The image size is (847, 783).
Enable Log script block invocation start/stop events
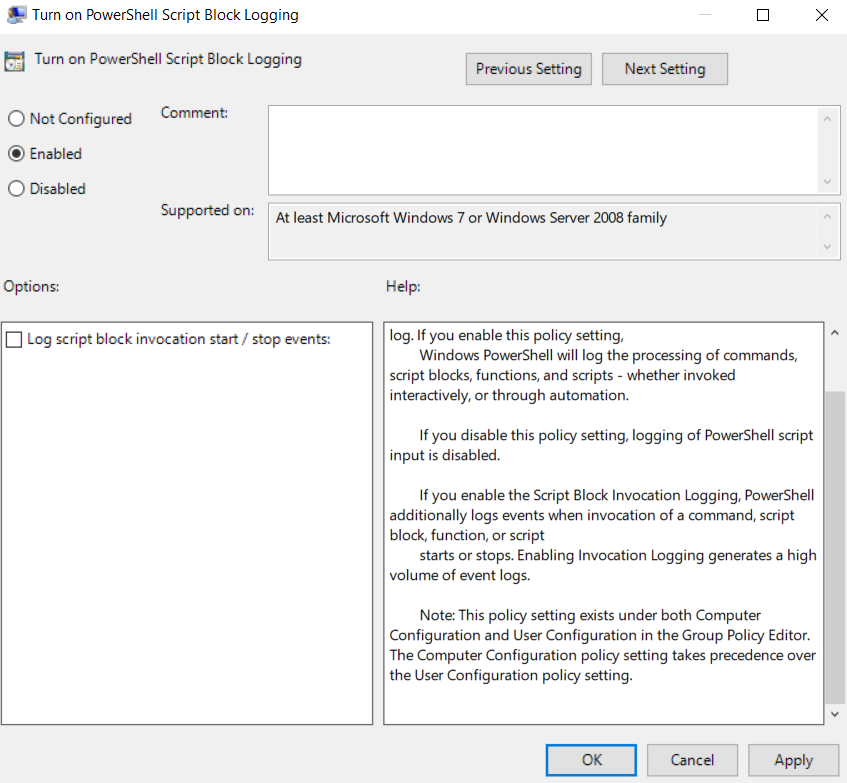tap(14, 340)
